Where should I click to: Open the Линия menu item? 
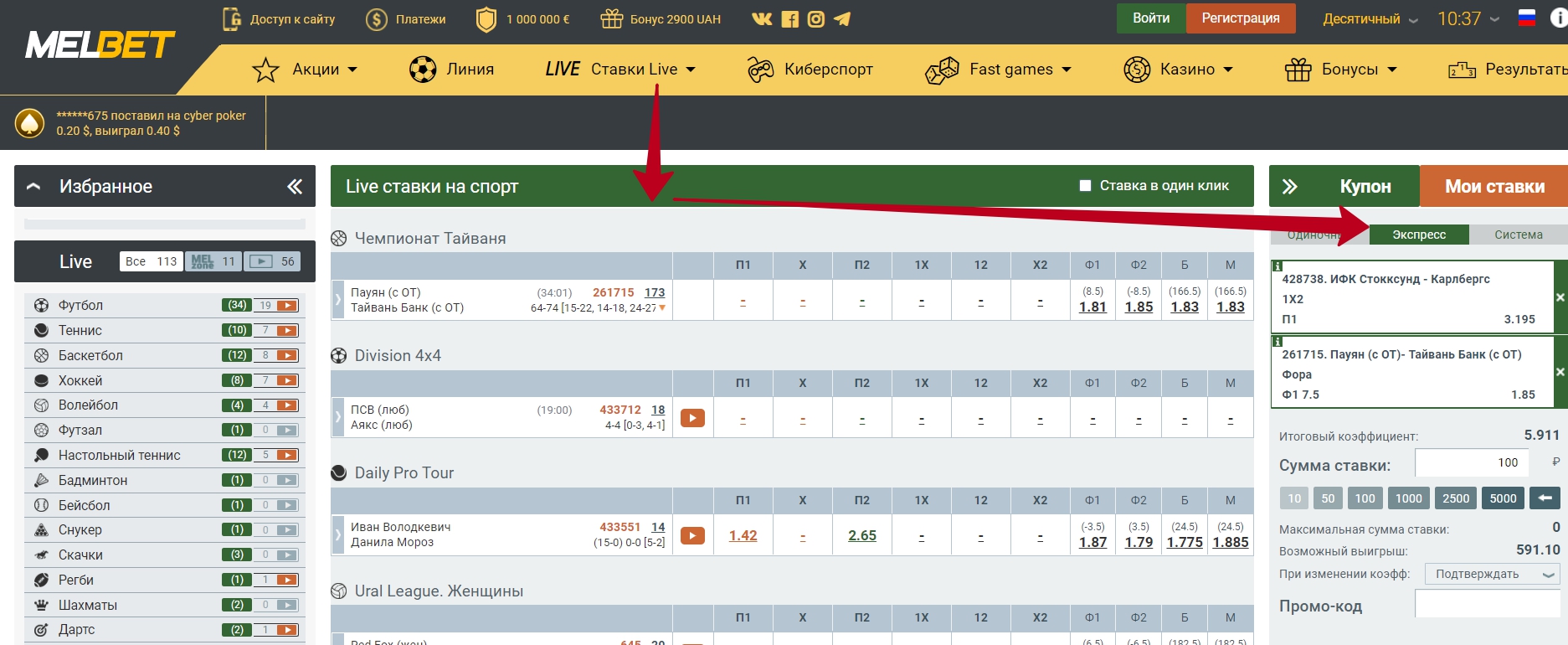coord(470,70)
